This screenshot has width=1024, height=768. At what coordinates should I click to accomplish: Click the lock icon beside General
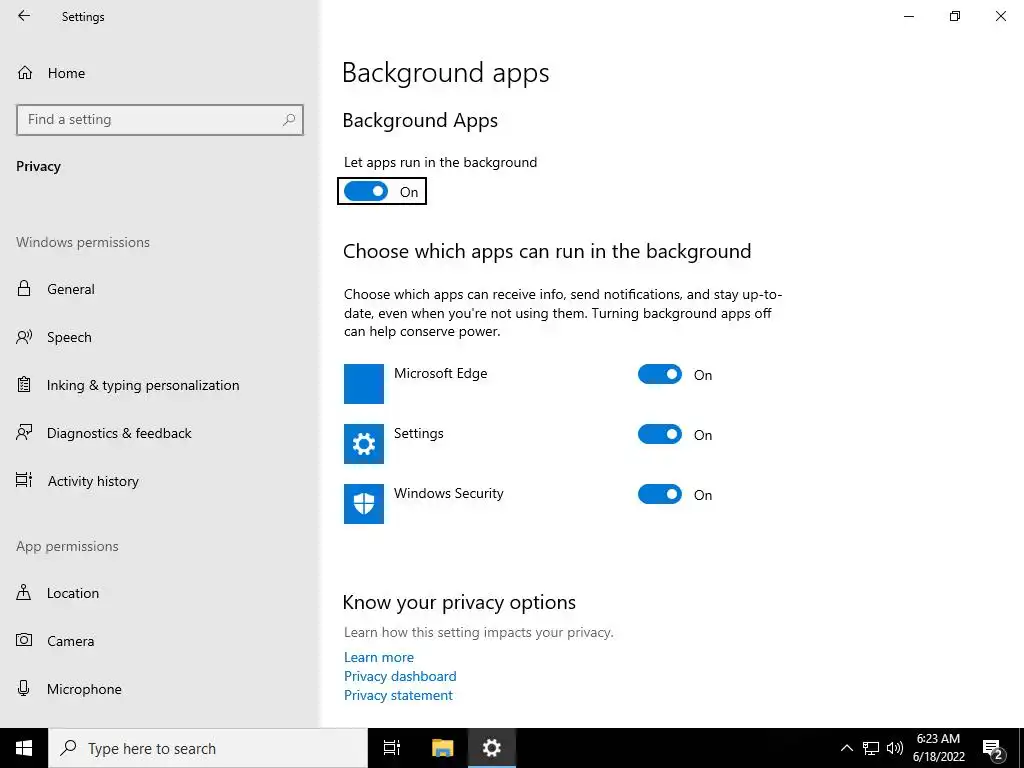point(24,289)
